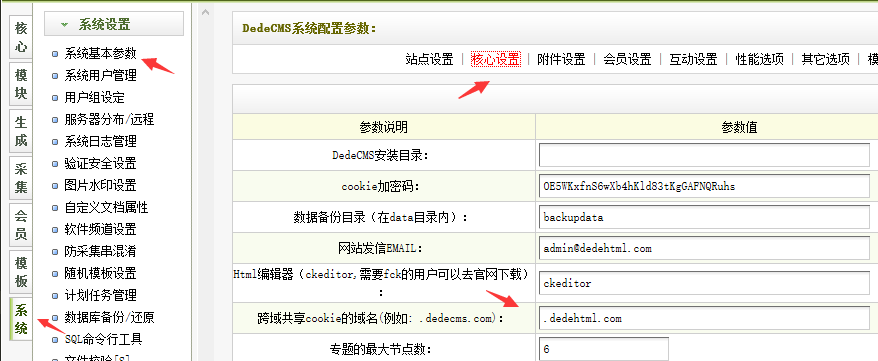The height and width of the screenshot is (361, 878).
Task: Open 计划任务管理 entry
Action: point(100,296)
